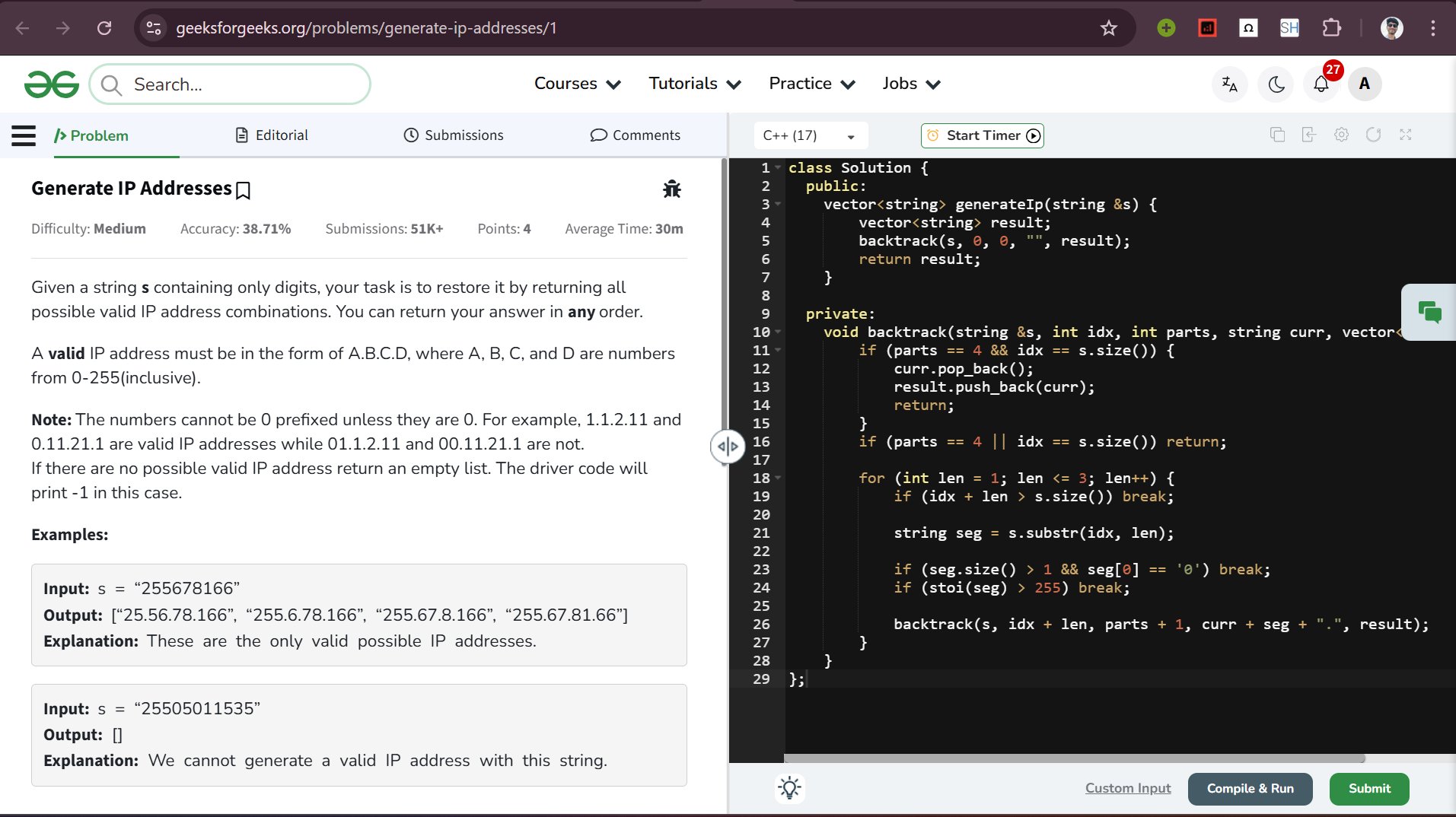The image size is (1456, 817).
Task: Collapse code fold arrow at line 18
Action: pyautogui.click(x=778, y=478)
